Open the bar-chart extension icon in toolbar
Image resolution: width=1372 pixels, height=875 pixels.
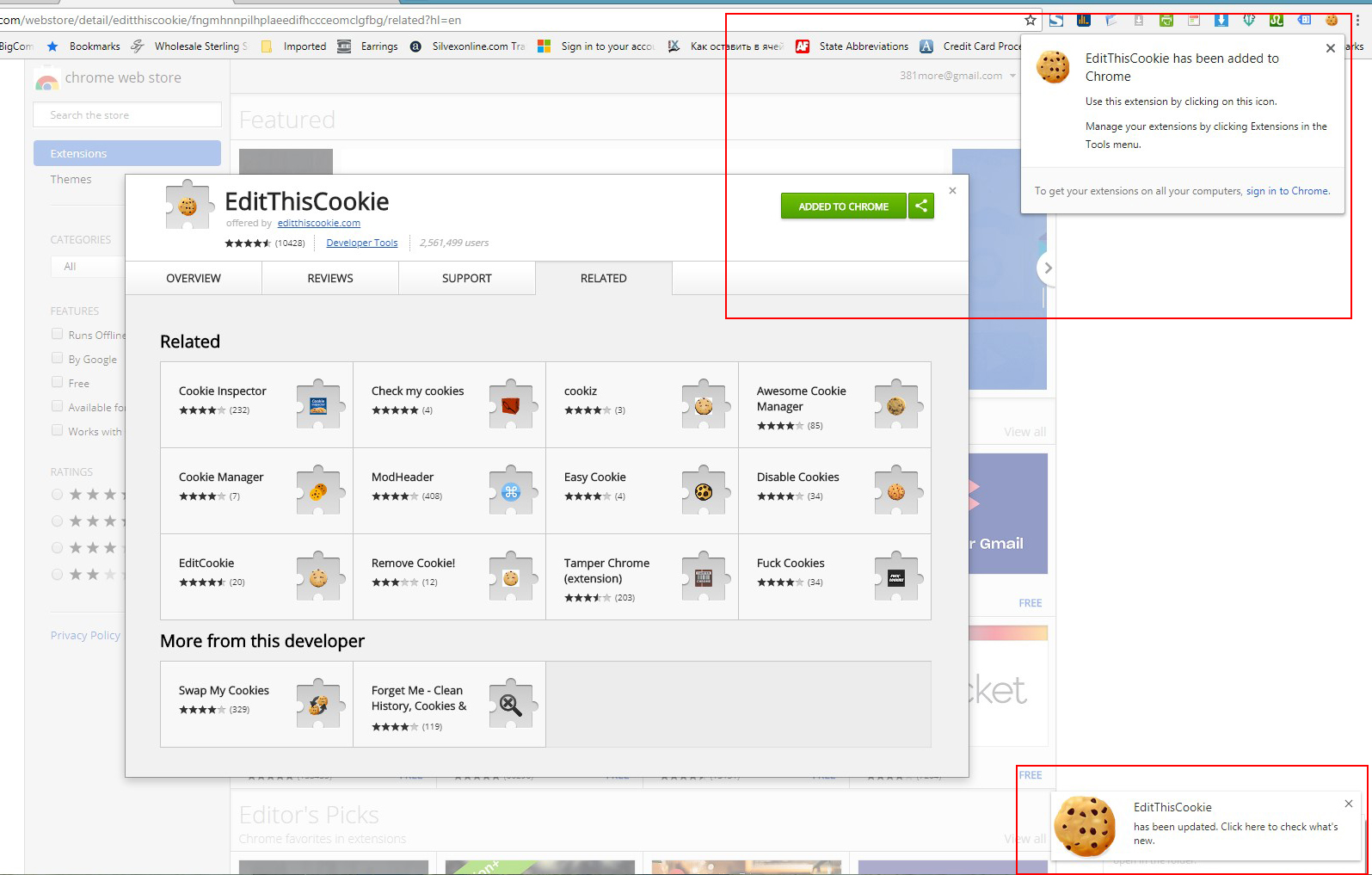click(1084, 20)
